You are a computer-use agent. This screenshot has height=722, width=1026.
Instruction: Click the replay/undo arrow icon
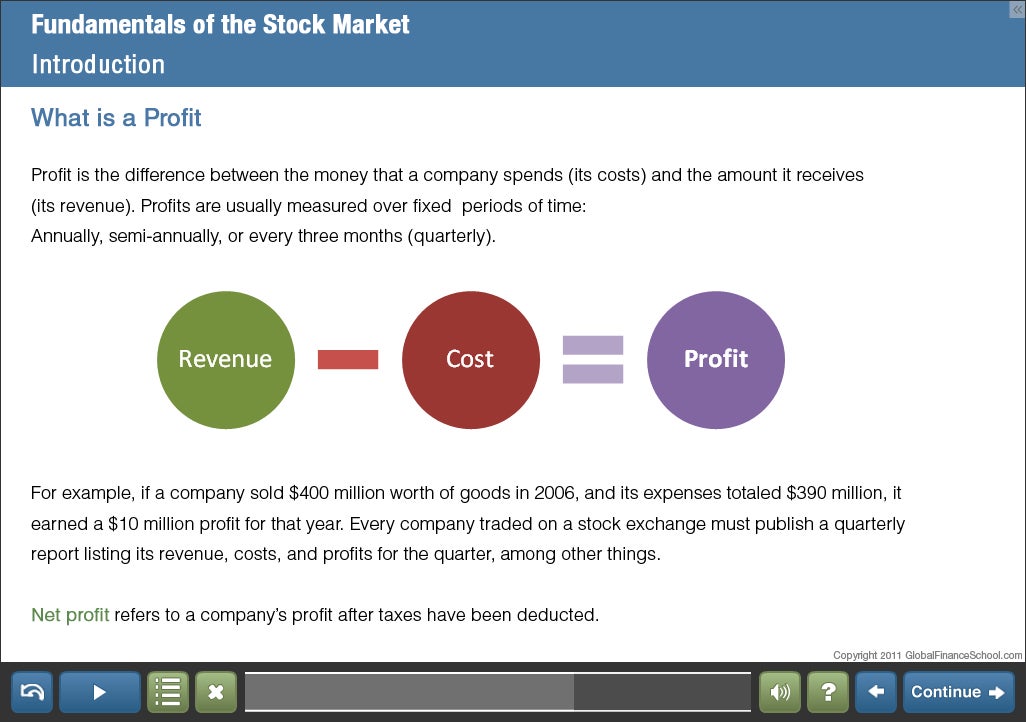[x=32, y=692]
